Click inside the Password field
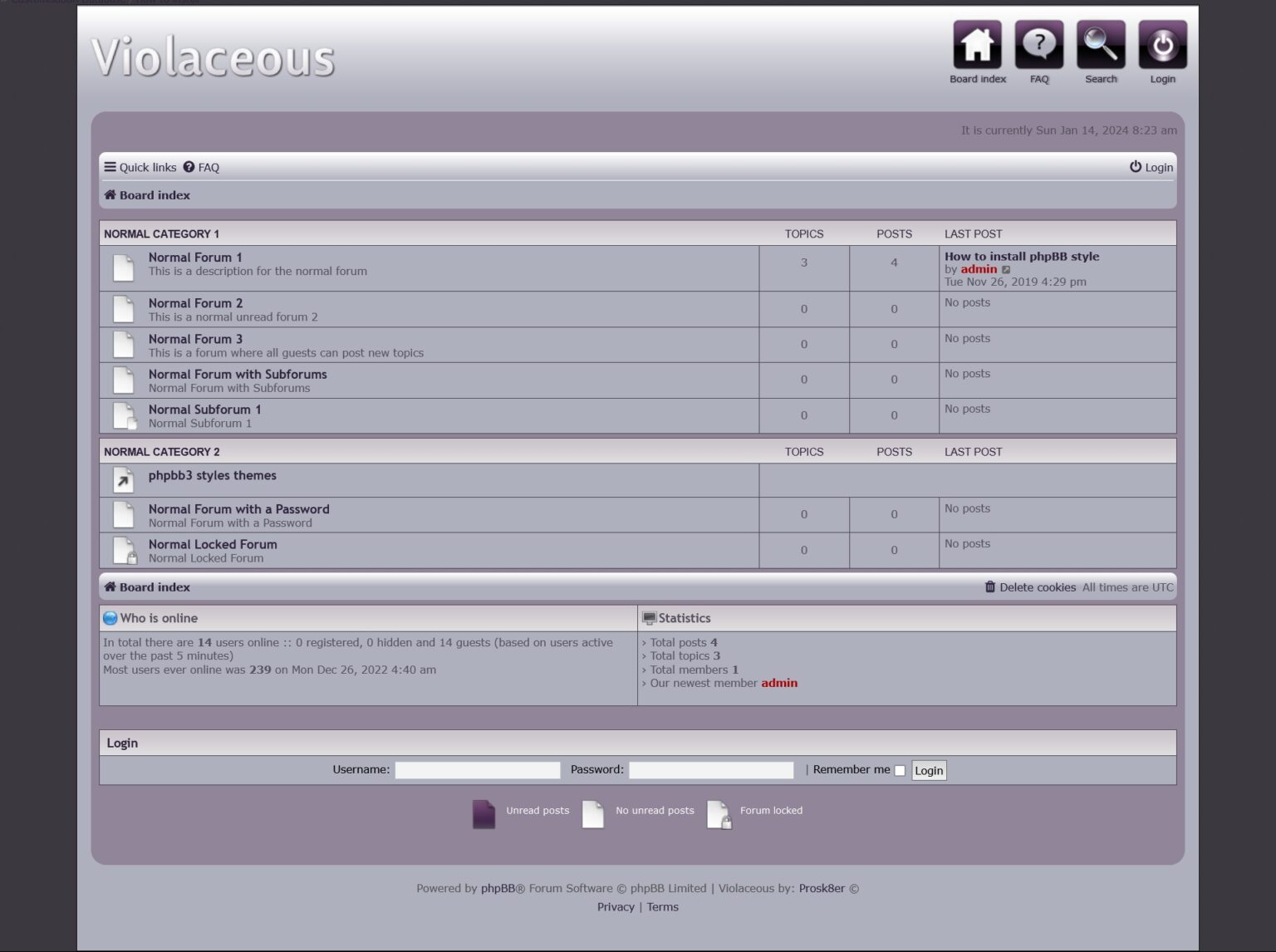 pos(710,770)
